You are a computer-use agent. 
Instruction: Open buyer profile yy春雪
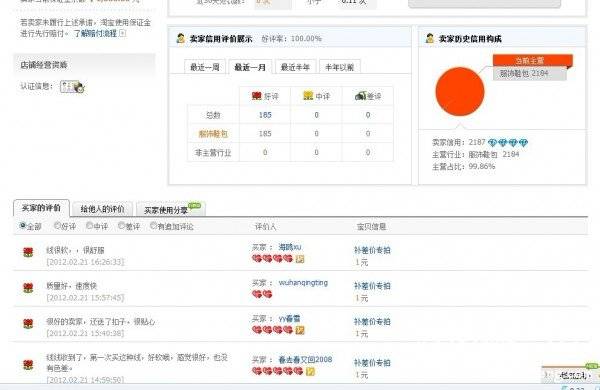pyautogui.click(x=289, y=318)
